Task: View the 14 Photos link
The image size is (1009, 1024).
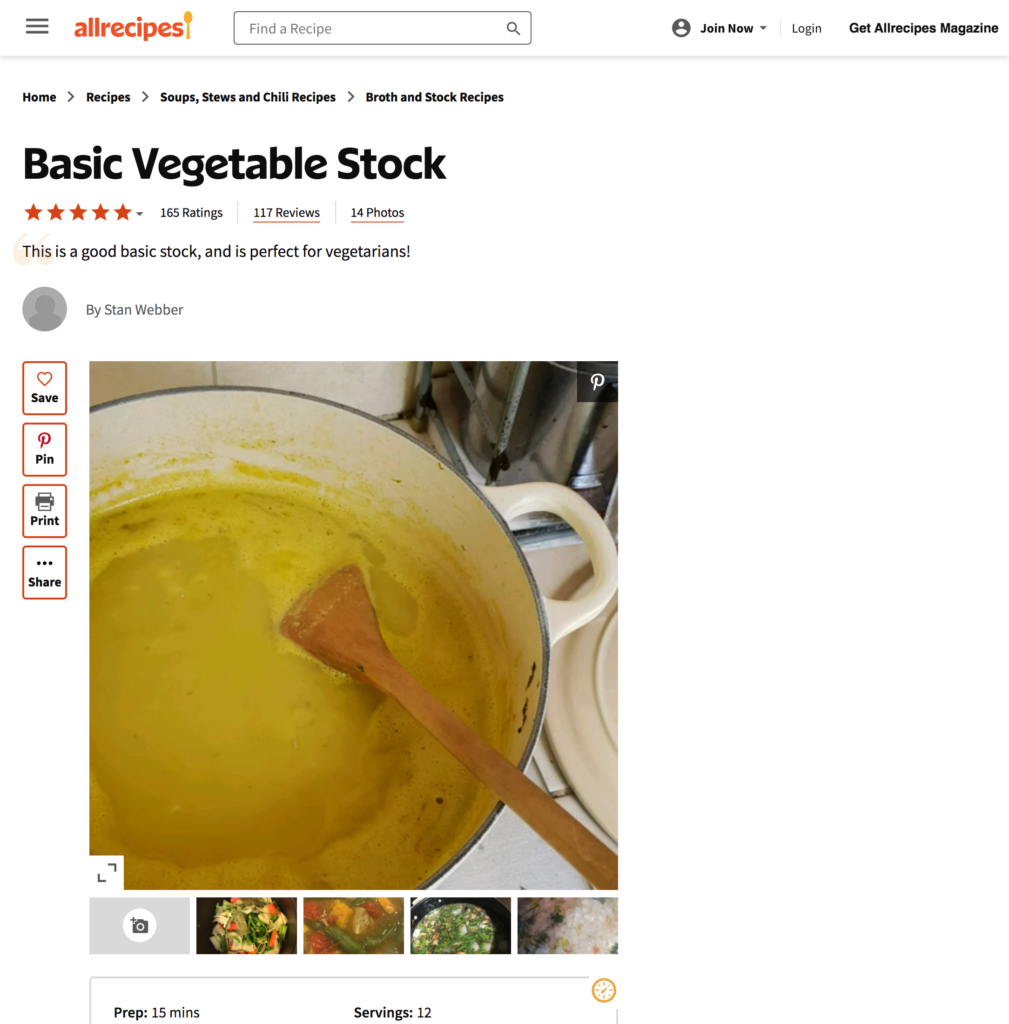Action: [x=377, y=213]
